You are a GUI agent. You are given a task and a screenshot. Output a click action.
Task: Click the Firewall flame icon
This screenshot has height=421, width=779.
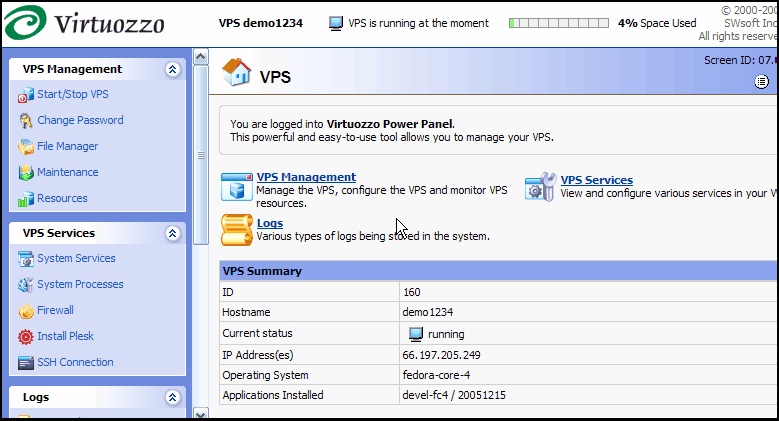(26, 311)
